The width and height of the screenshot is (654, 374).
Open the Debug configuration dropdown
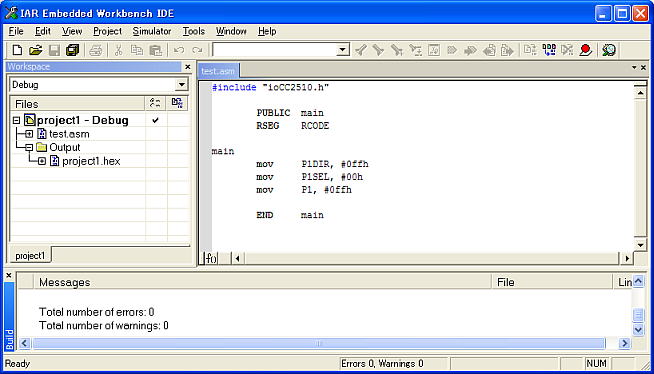click(x=181, y=85)
